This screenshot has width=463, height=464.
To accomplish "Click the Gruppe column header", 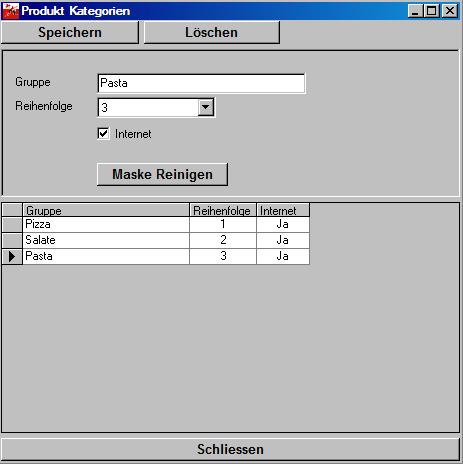I will [x=106, y=210].
